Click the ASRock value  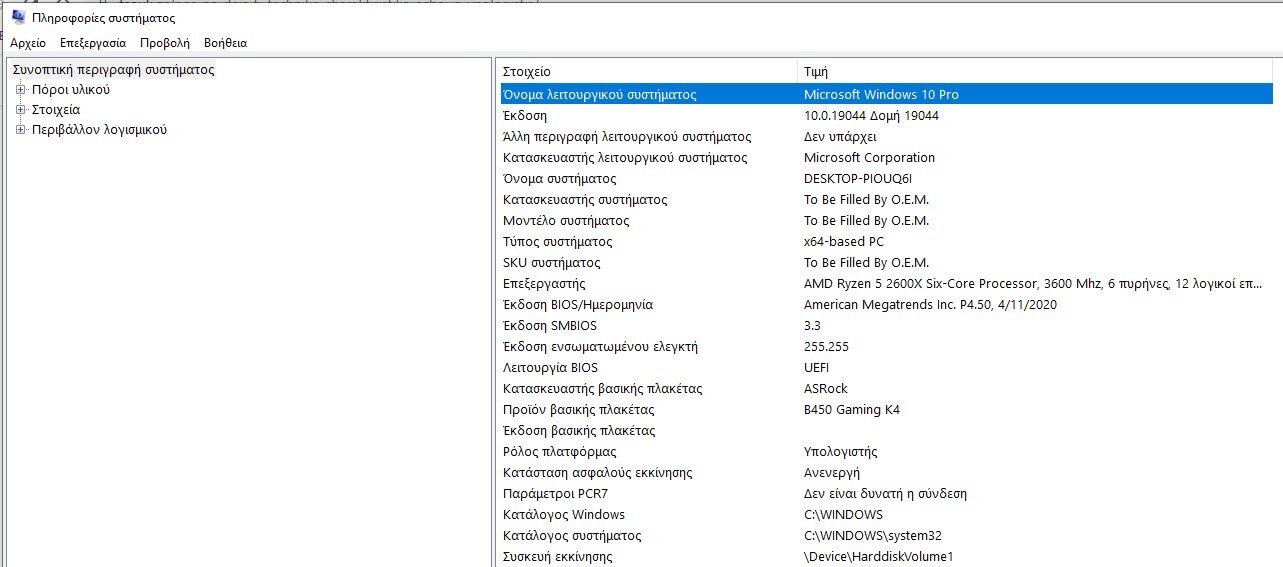tap(825, 388)
